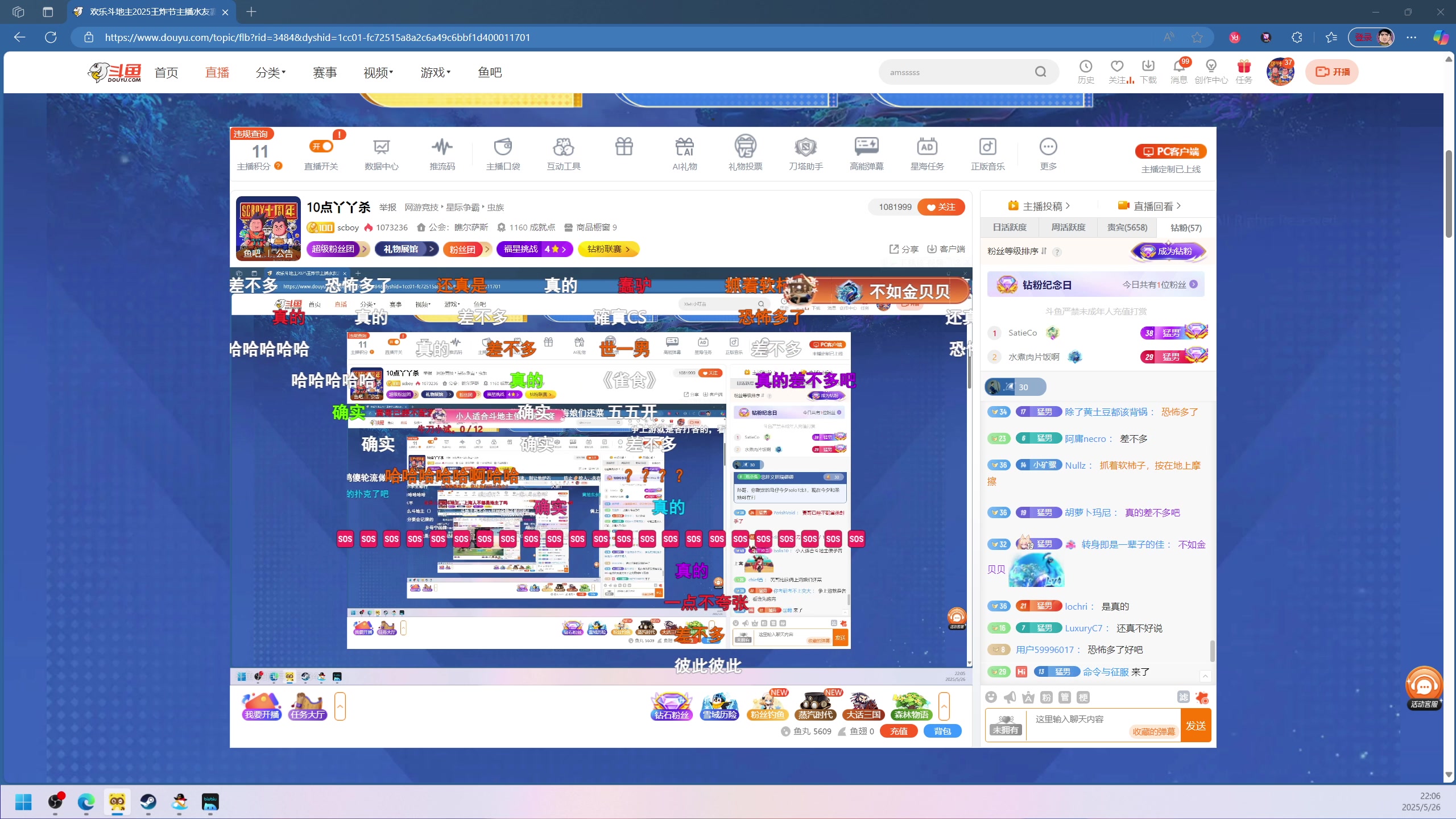Click 分享 share link
The image size is (1456, 819).
(x=904, y=249)
